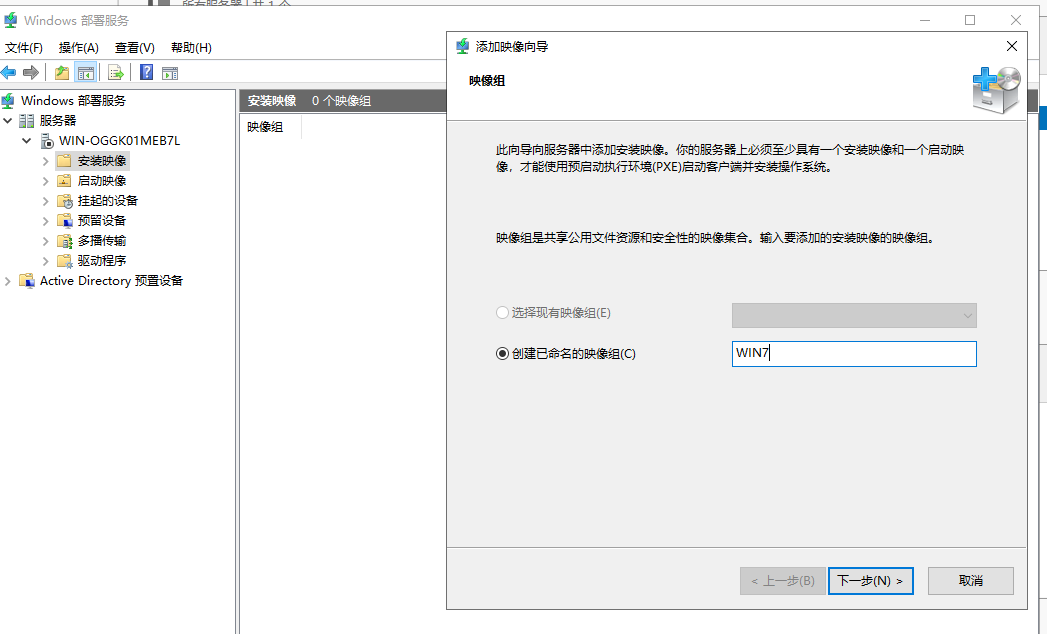1047x634 pixels.
Task: Click the 驱动程序 folder icon
Action: [65, 261]
